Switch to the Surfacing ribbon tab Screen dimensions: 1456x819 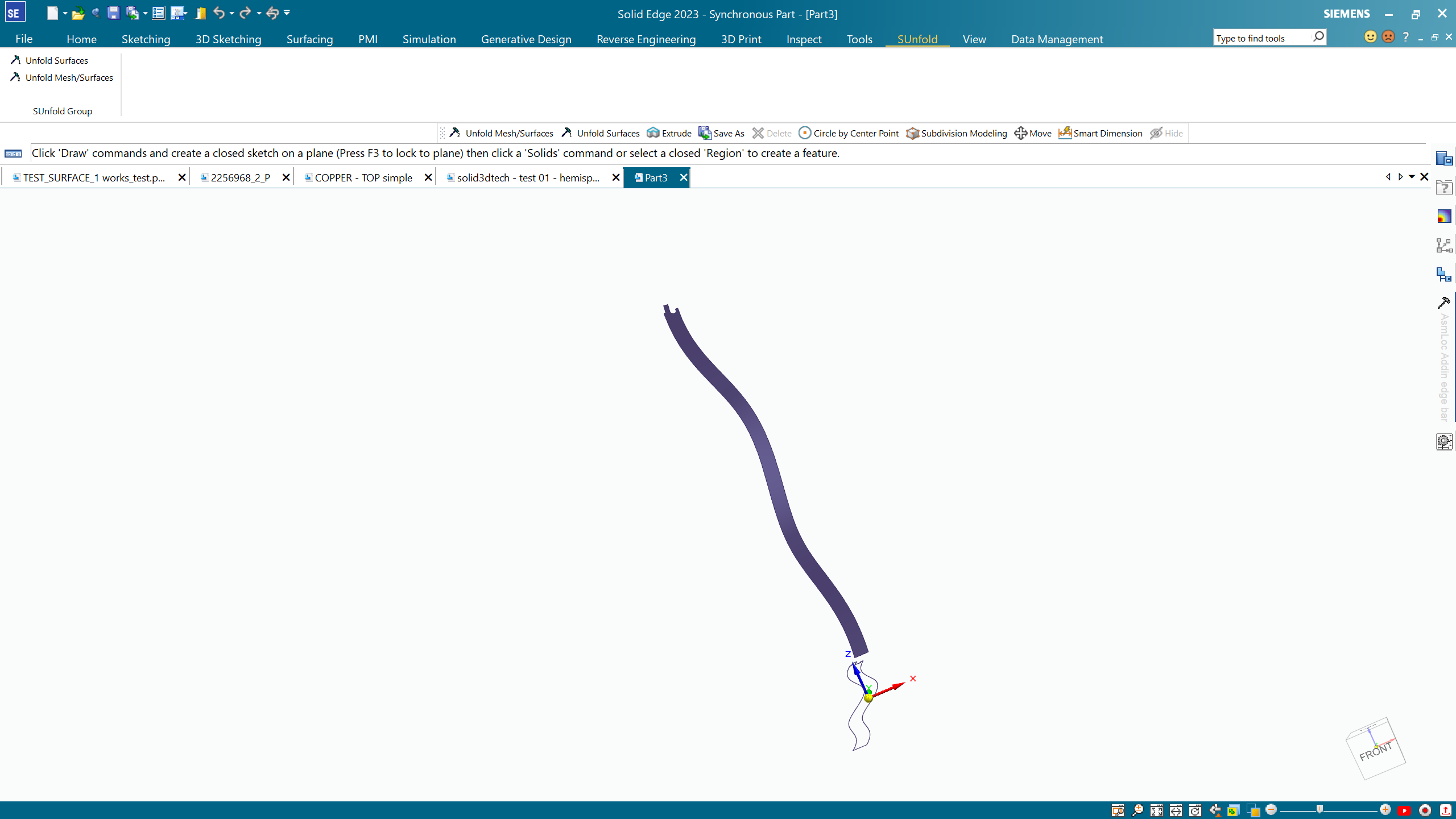pos(309,39)
